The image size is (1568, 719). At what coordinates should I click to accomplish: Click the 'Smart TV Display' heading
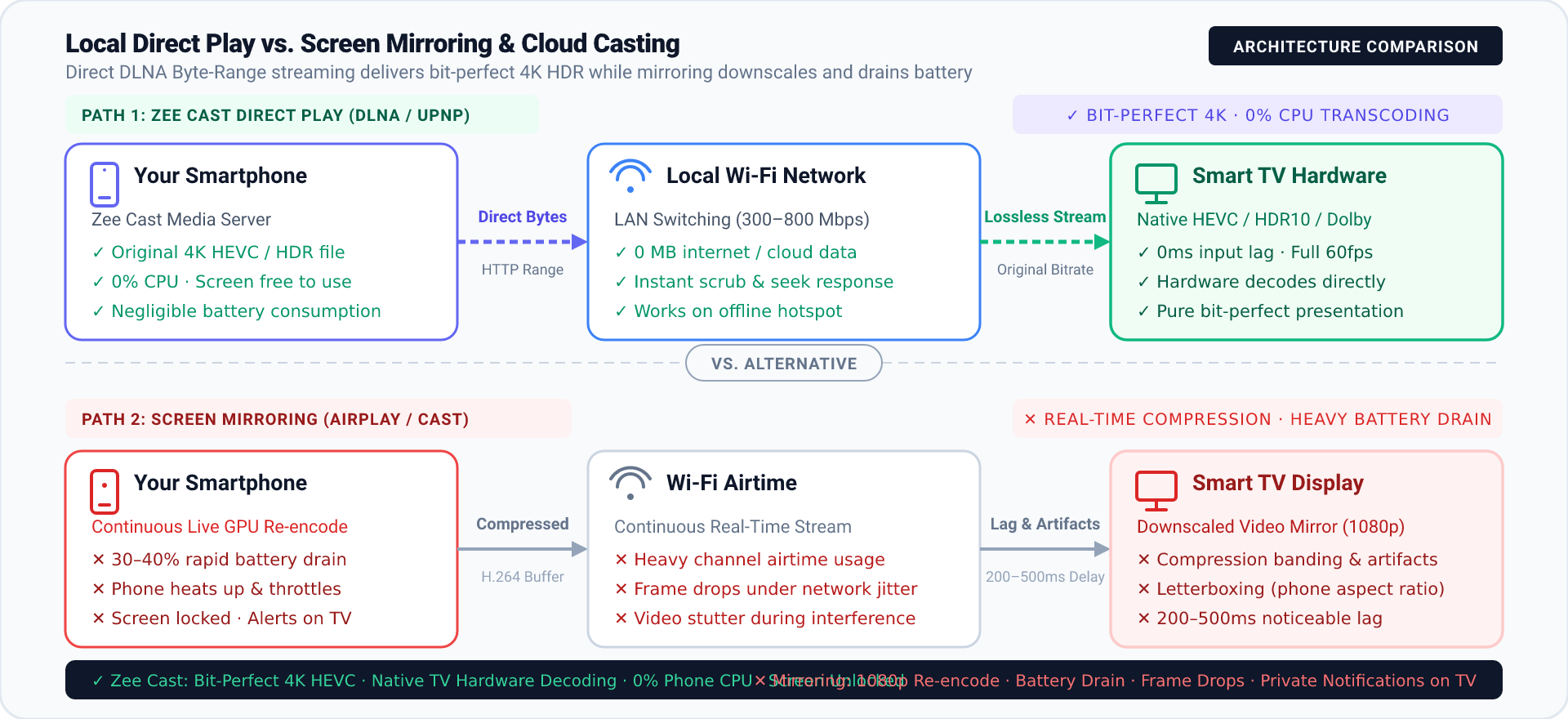tap(1278, 483)
